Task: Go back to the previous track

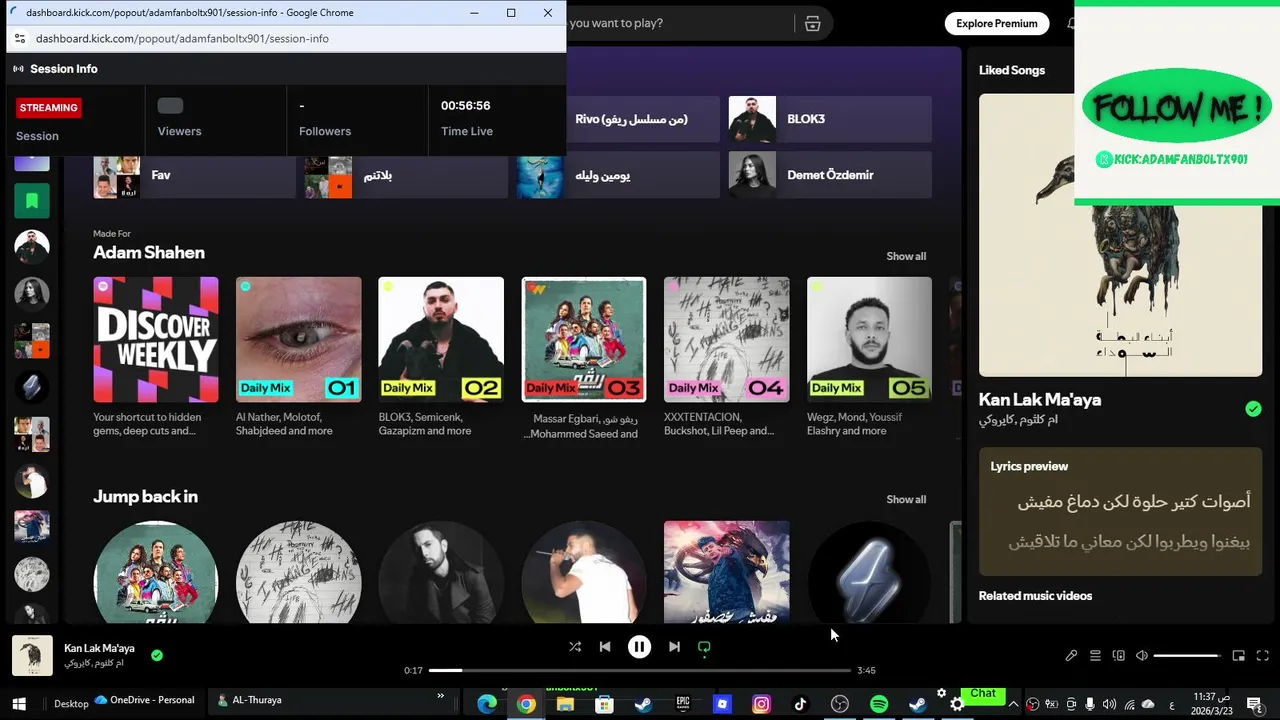Action: [605, 647]
